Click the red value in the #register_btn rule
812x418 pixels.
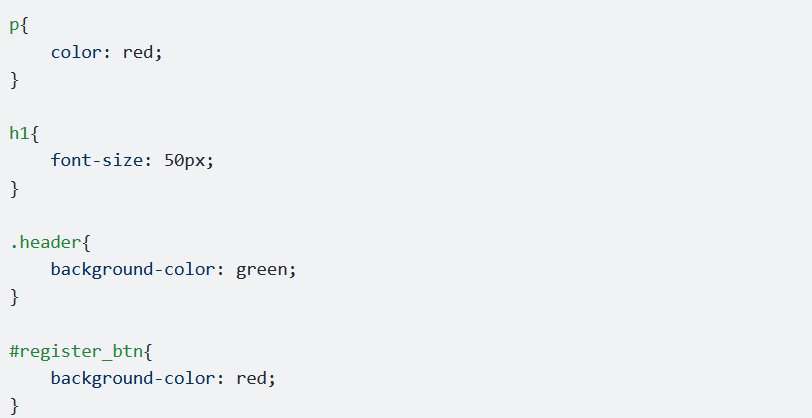pos(251,378)
